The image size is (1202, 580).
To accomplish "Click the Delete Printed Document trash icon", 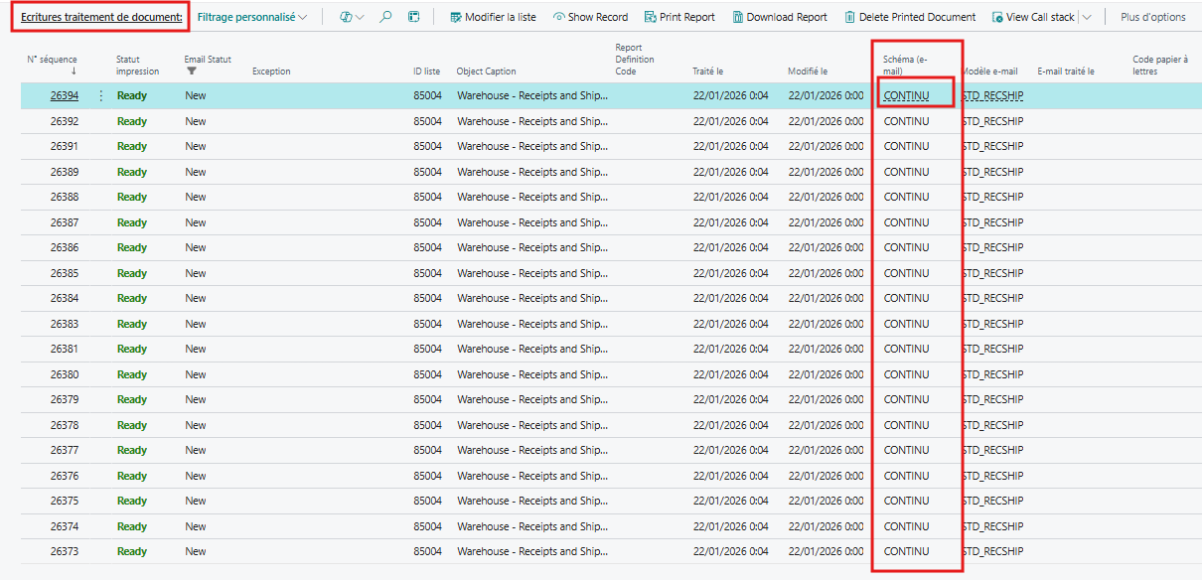I will [x=850, y=17].
